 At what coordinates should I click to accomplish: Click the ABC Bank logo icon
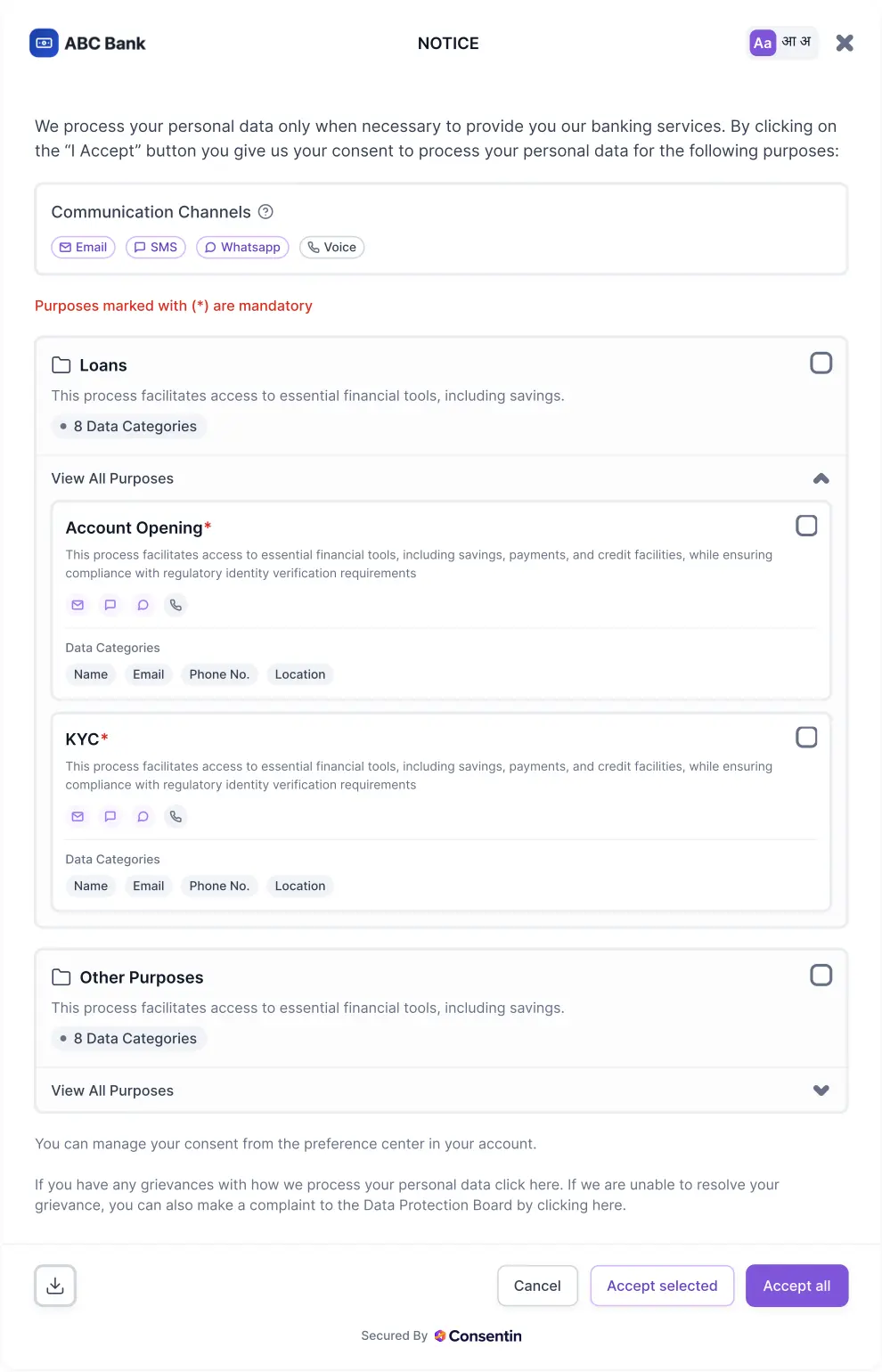click(44, 43)
